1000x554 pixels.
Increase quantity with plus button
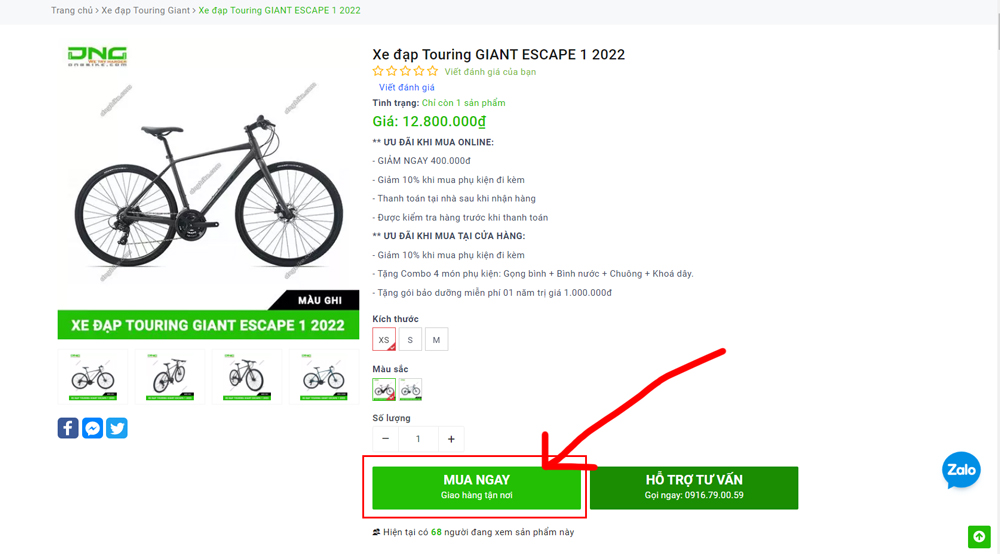pyautogui.click(x=451, y=439)
